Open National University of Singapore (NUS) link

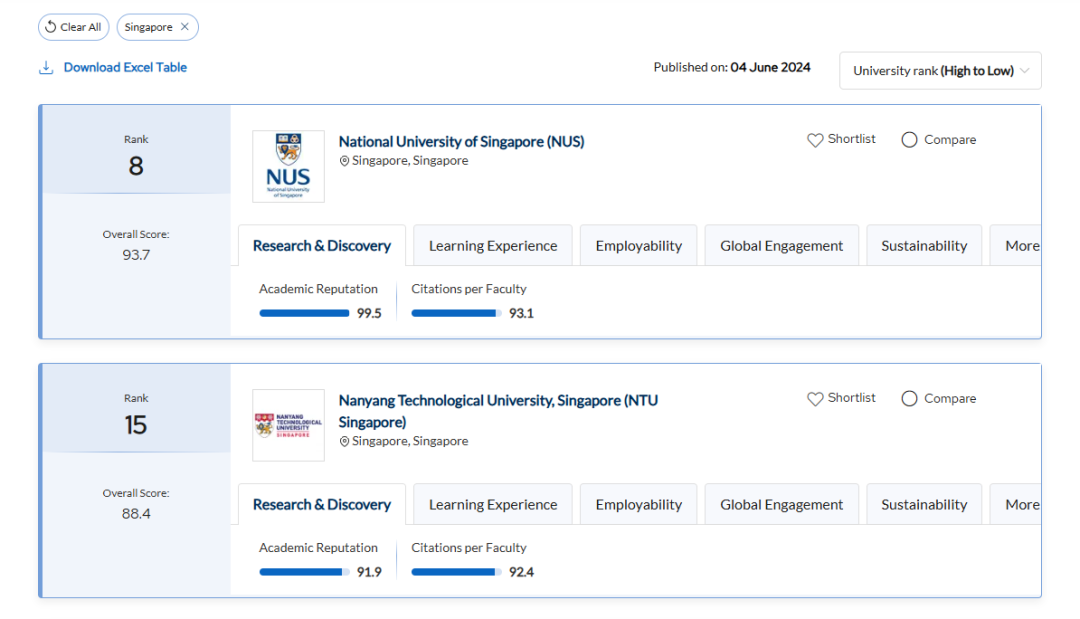(461, 141)
